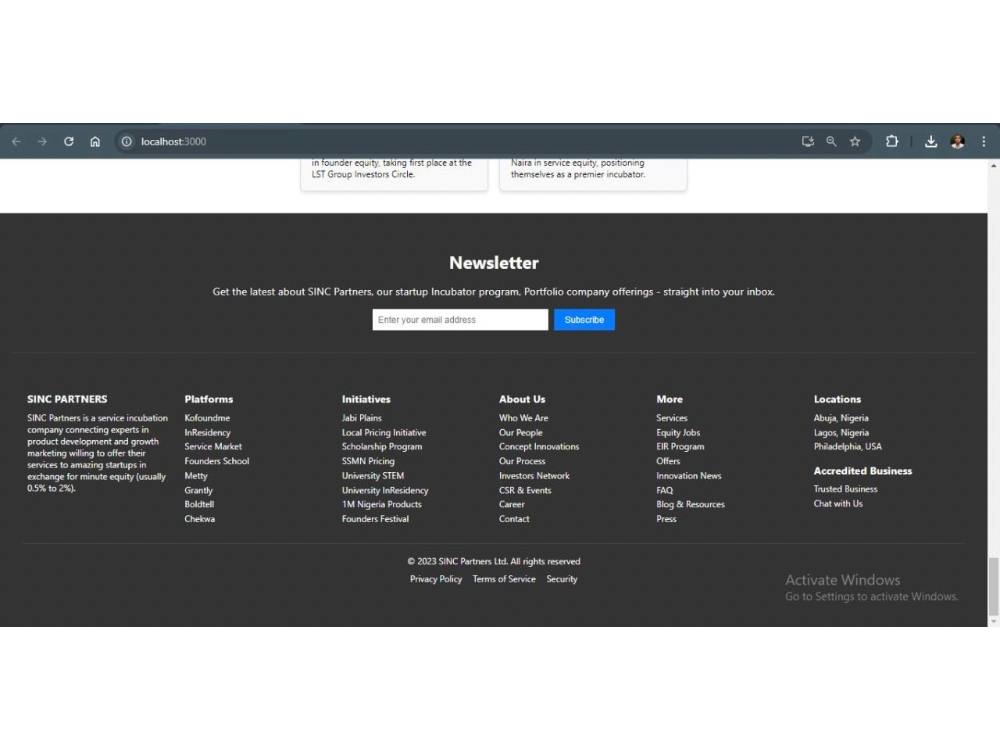Click the browser back arrow
This screenshot has height=750, width=1000.
coord(17,142)
